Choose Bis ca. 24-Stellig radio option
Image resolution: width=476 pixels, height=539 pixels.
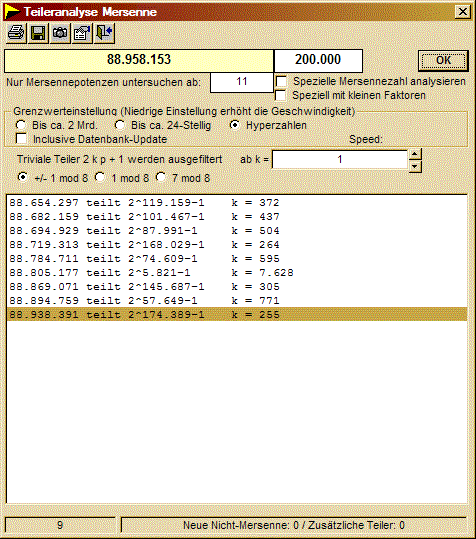(x=120, y=125)
